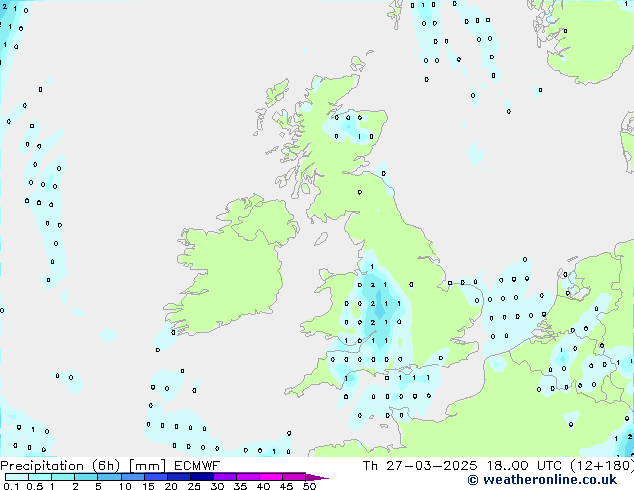The height and width of the screenshot is (490, 634).
Task: Pick the 2–5 mm legend swatch
Action: 86,477
